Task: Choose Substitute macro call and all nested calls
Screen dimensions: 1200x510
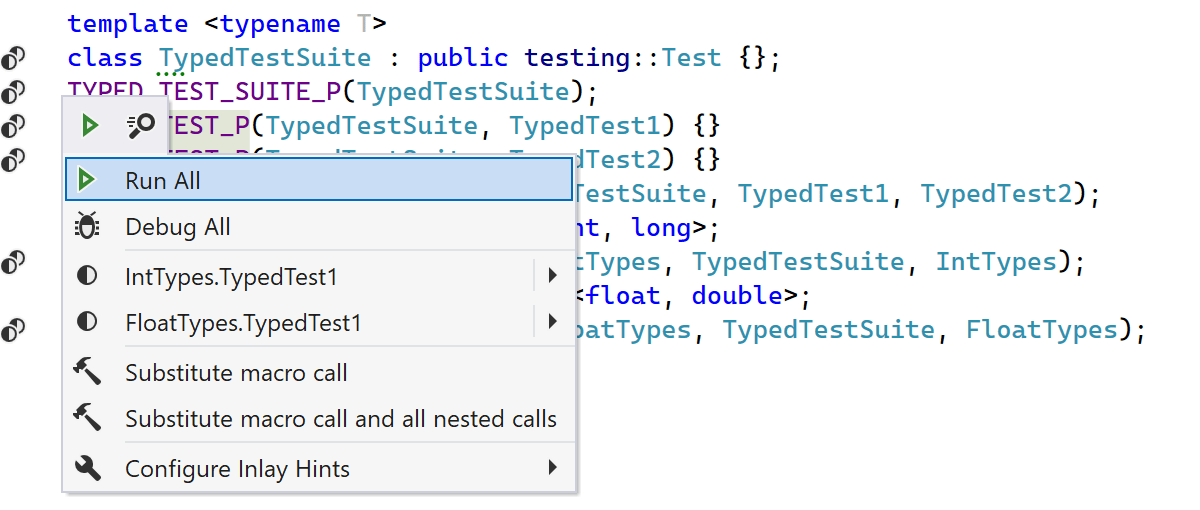Action: coord(340,419)
